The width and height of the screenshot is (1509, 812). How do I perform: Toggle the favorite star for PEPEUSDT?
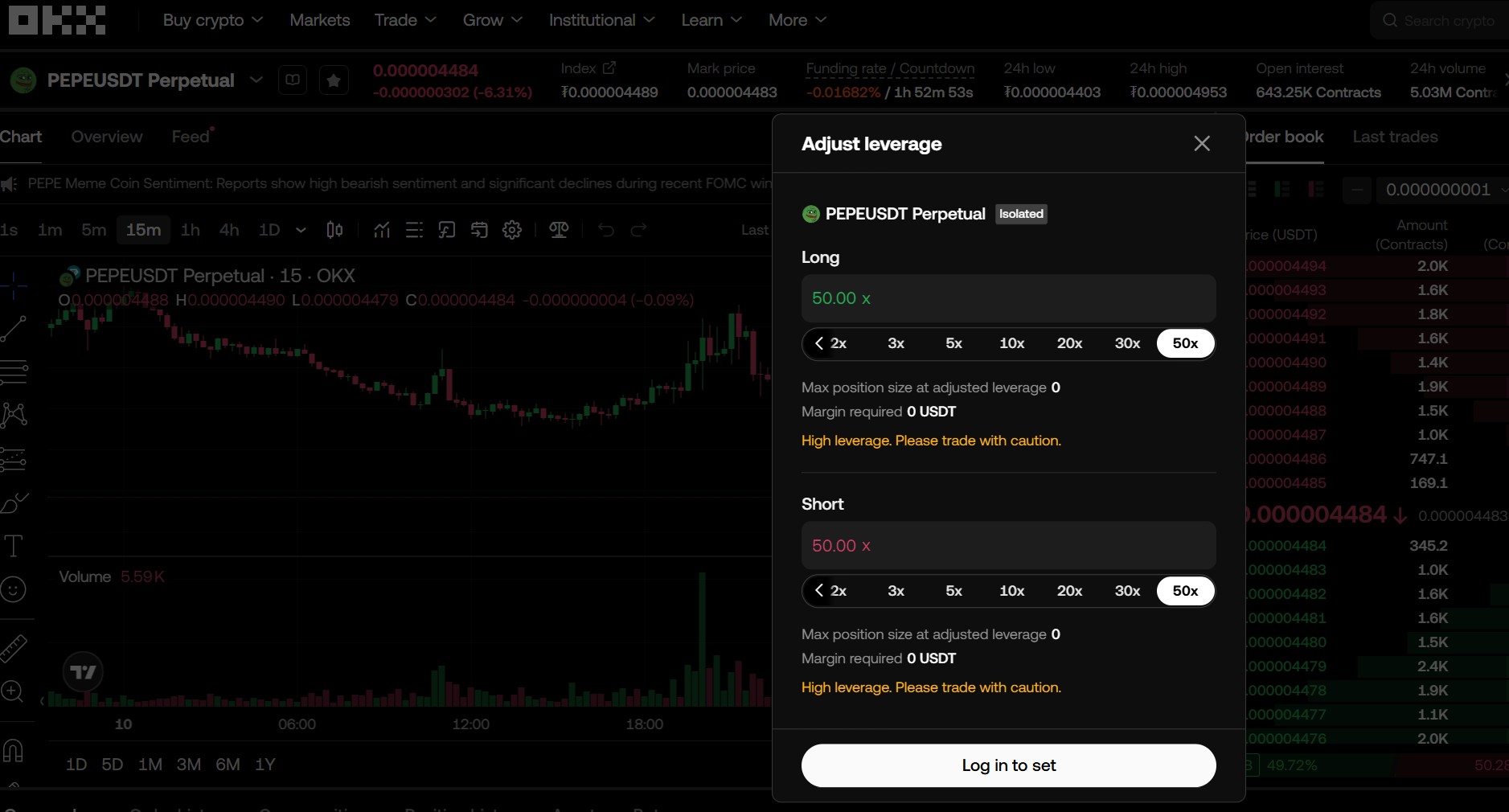pos(334,80)
